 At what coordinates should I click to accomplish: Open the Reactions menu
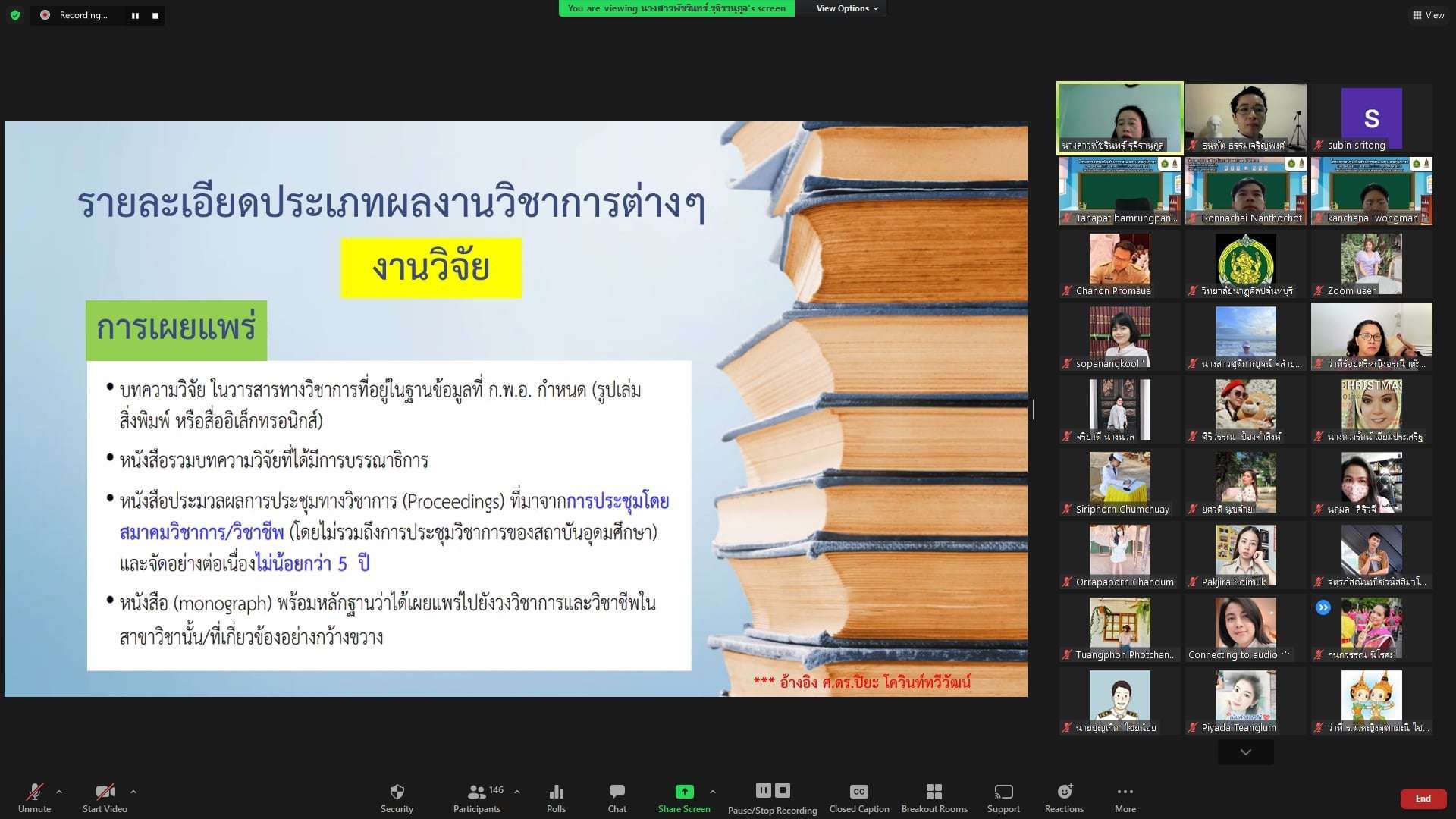[x=1064, y=798]
